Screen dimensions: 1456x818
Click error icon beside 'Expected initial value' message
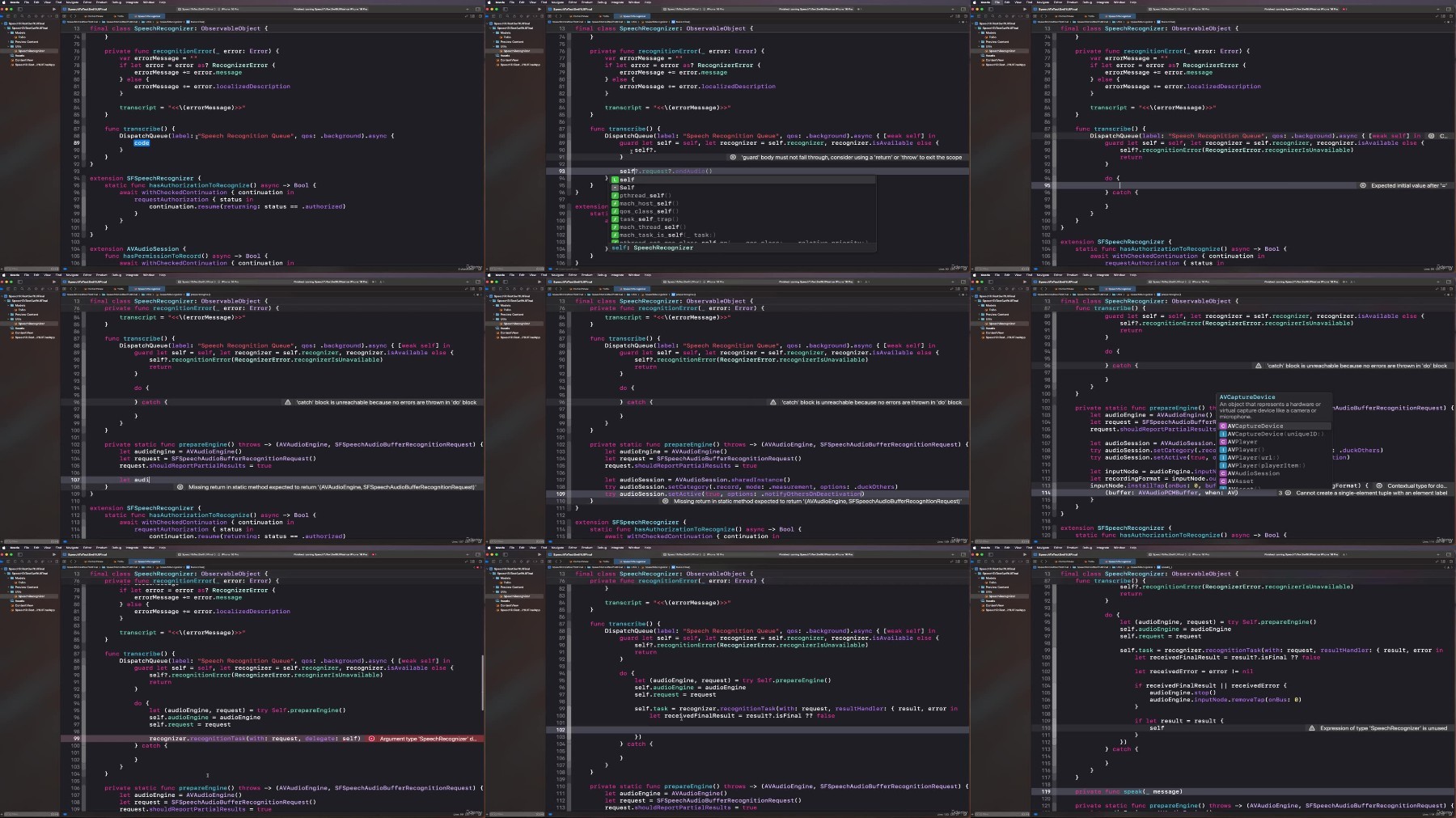(x=1363, y=185)
